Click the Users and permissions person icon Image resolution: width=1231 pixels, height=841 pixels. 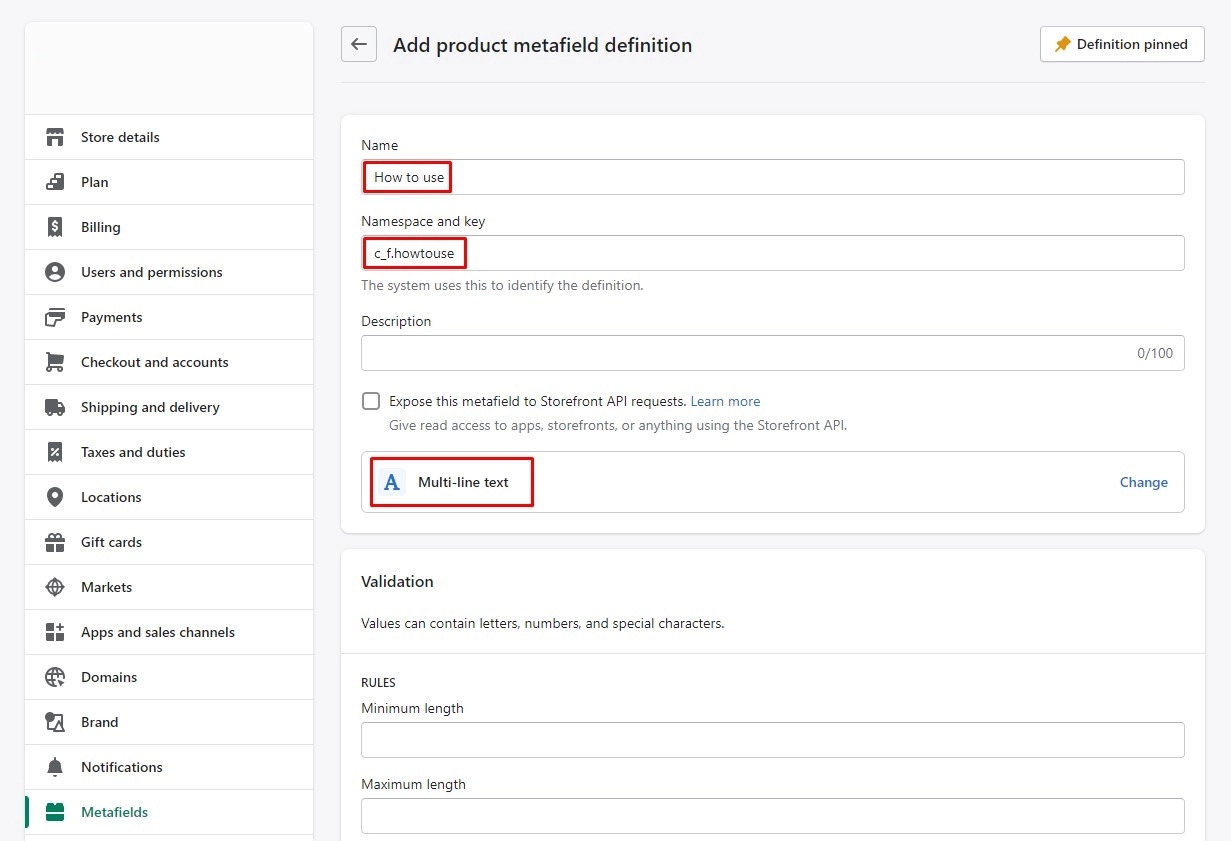[x=55, y=272]
